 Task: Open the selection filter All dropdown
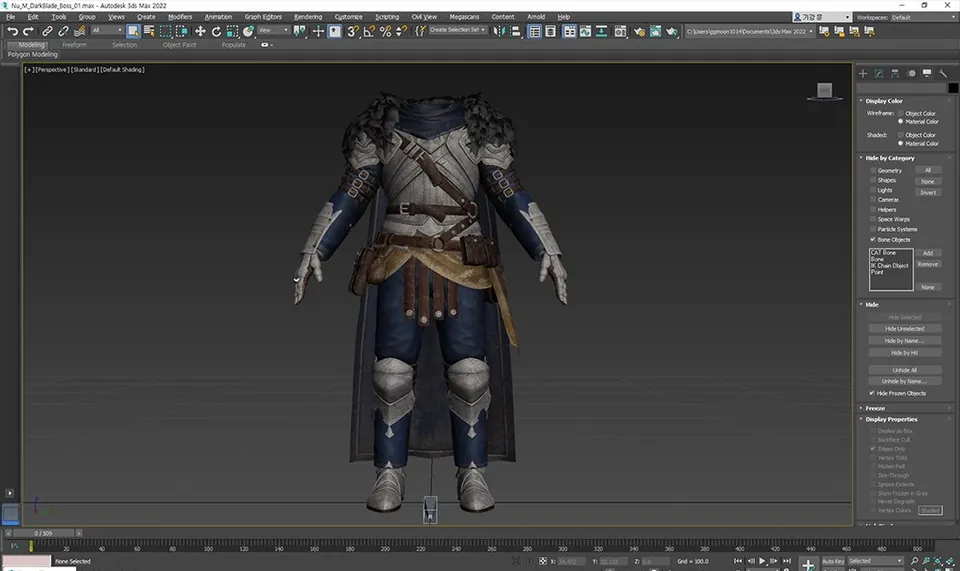pyautogui.click(x=107, y=30)
